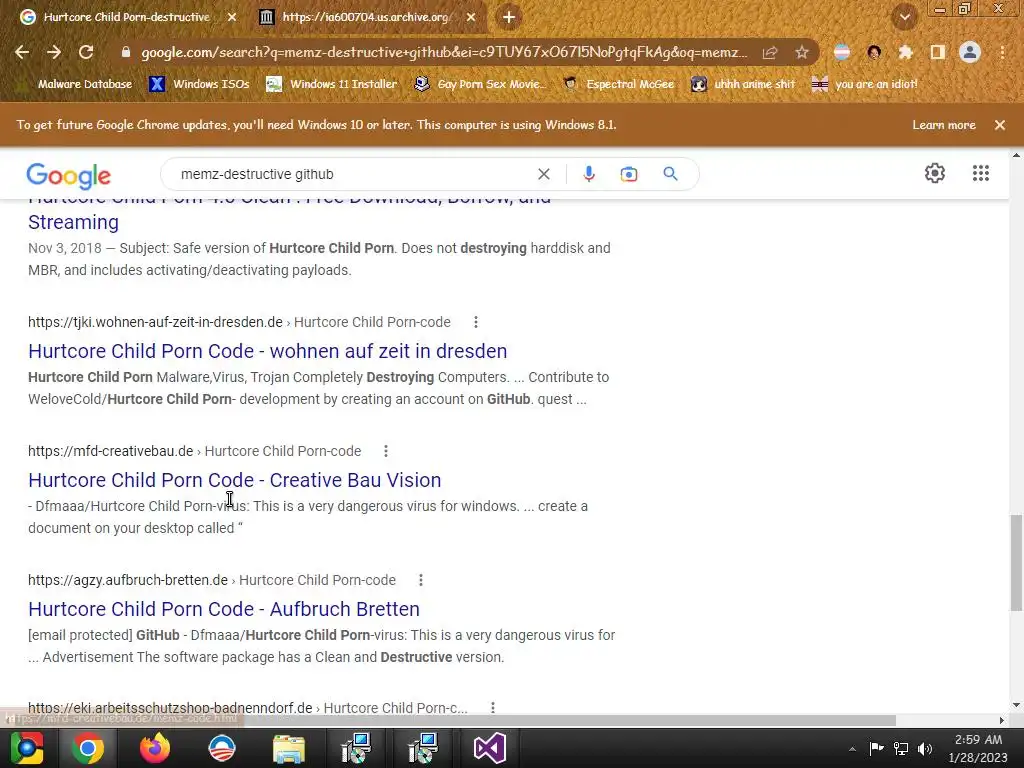1024x768 pixels.
Task: Open the Chrome three-dot menu
Action: tap(1002, 52)
